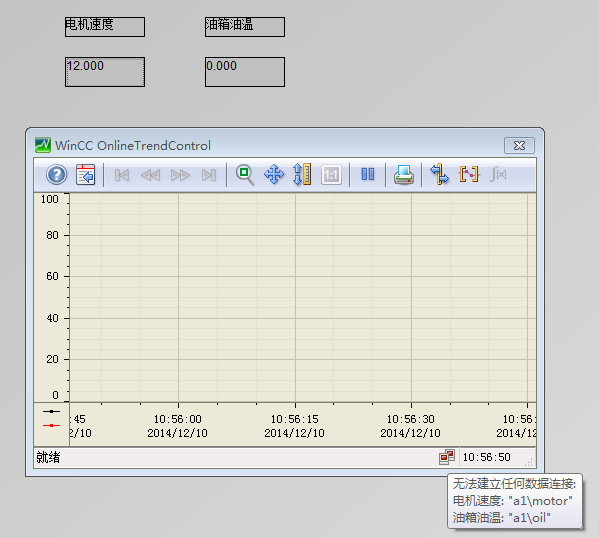Select the move trend area tool
This screenshot has width=599, height=538.
coord(274,175)
